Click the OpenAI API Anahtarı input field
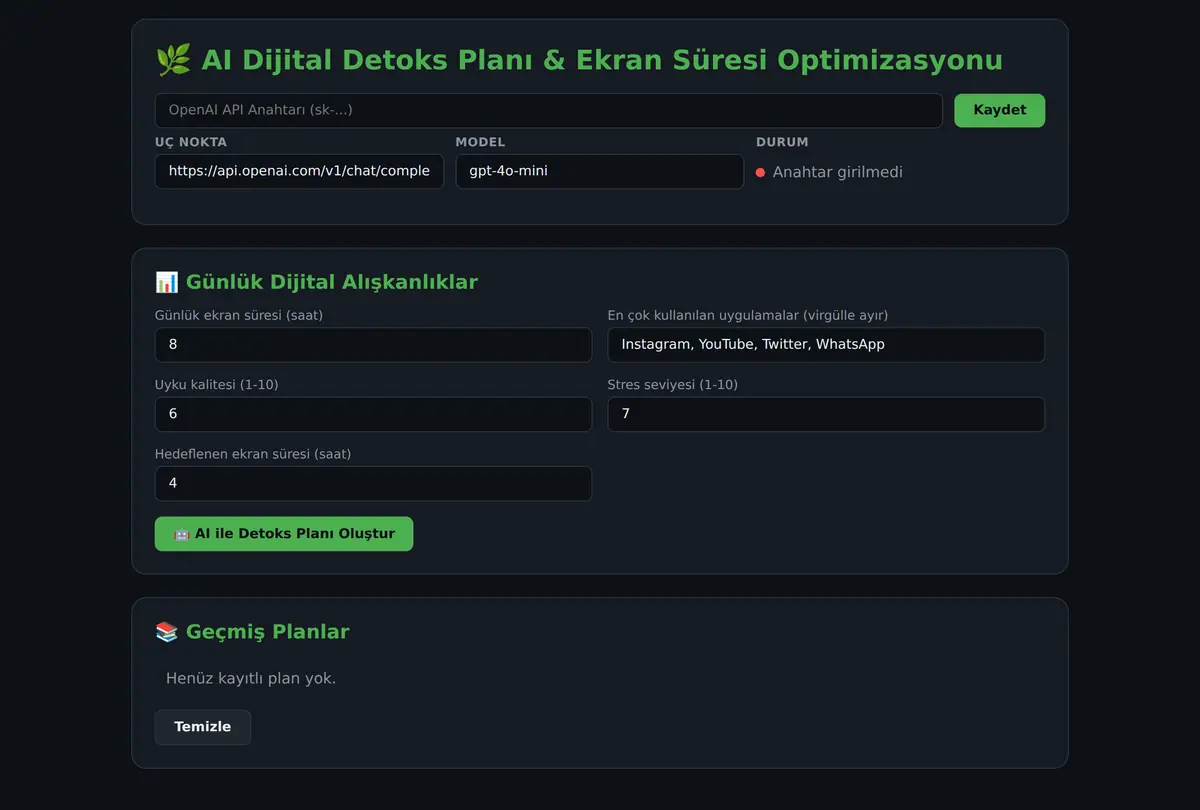Viewport: 1200px width, 810px height. (x=548, y=110)
